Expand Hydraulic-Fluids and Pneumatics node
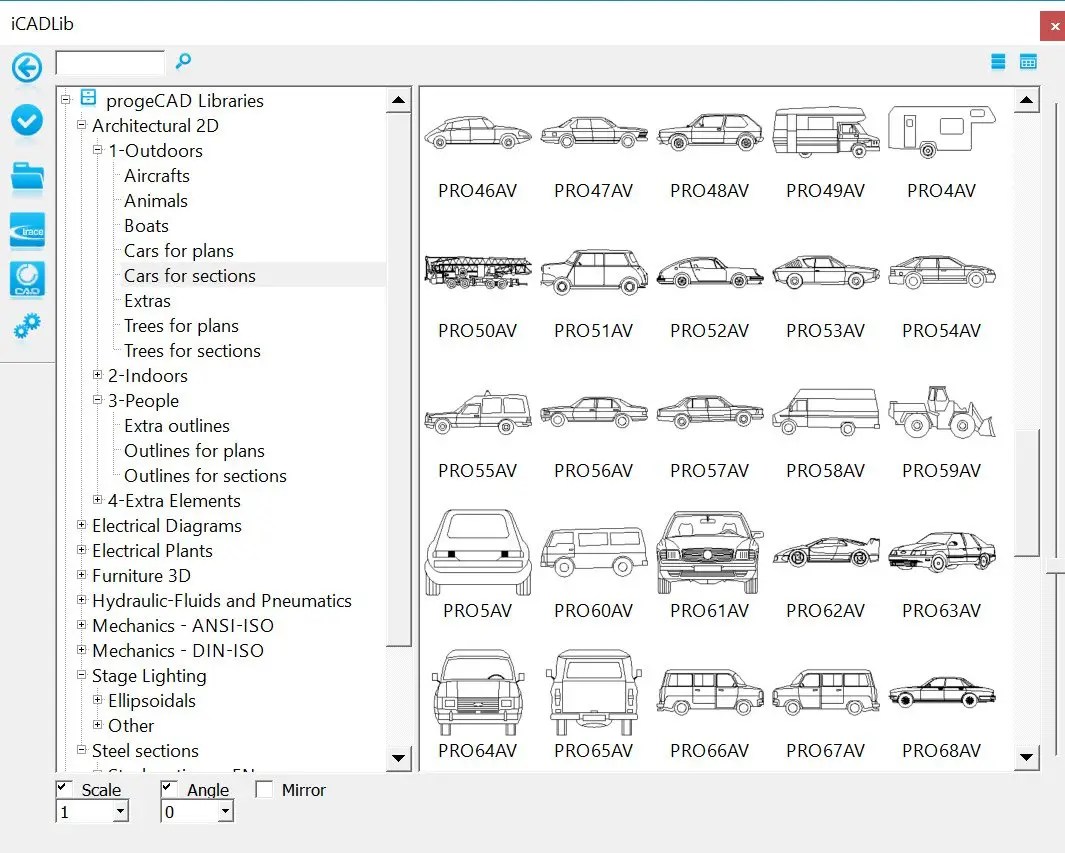Viewport: 1065px width, 853px height. tap(82, 600)
